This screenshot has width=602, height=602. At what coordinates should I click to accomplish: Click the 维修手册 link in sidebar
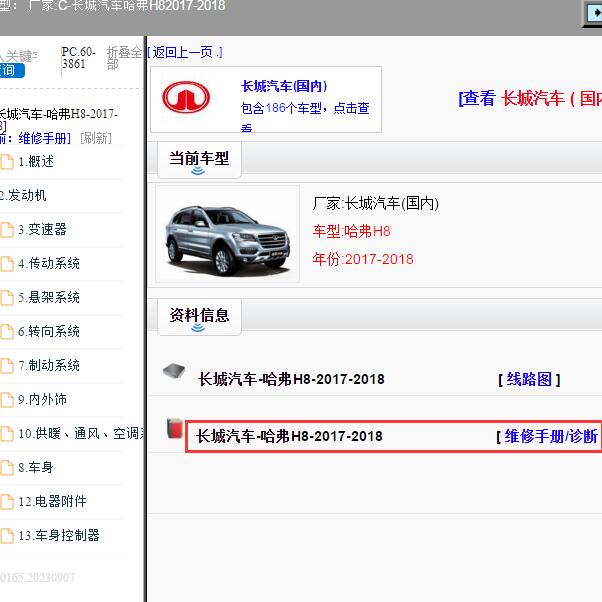[45, 138]
